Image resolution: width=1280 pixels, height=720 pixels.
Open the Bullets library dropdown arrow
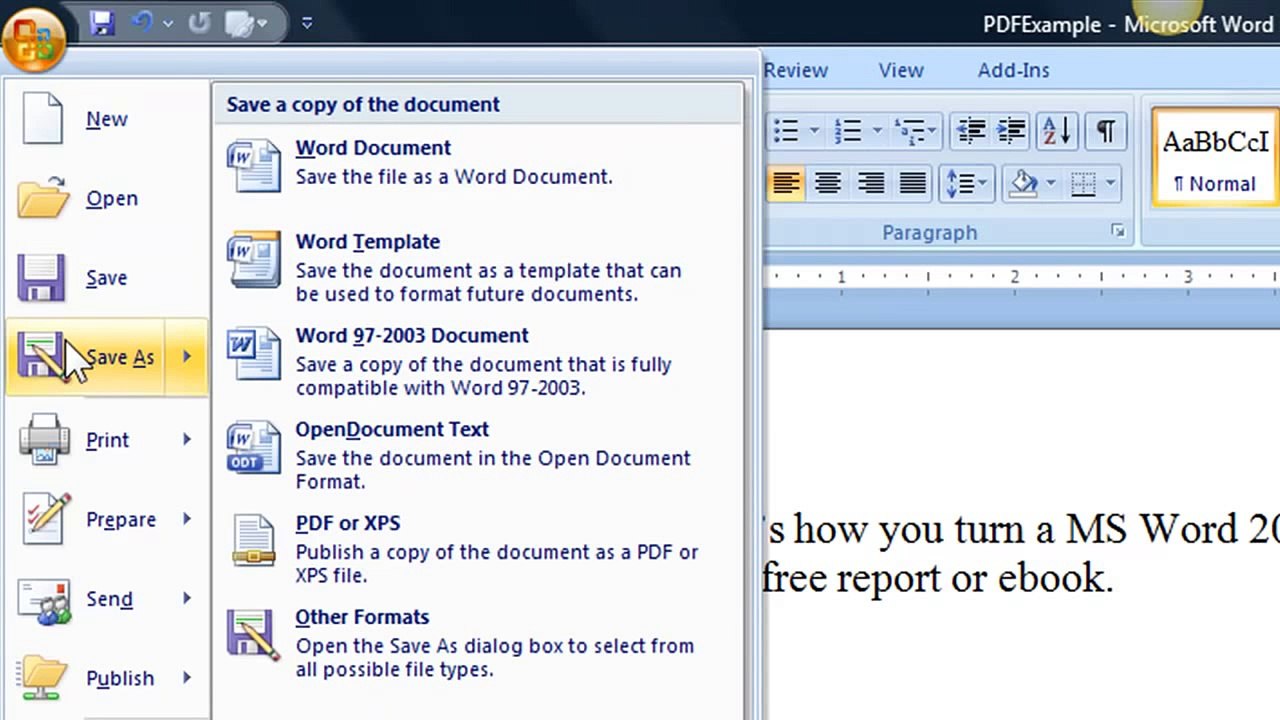point(814,131)
